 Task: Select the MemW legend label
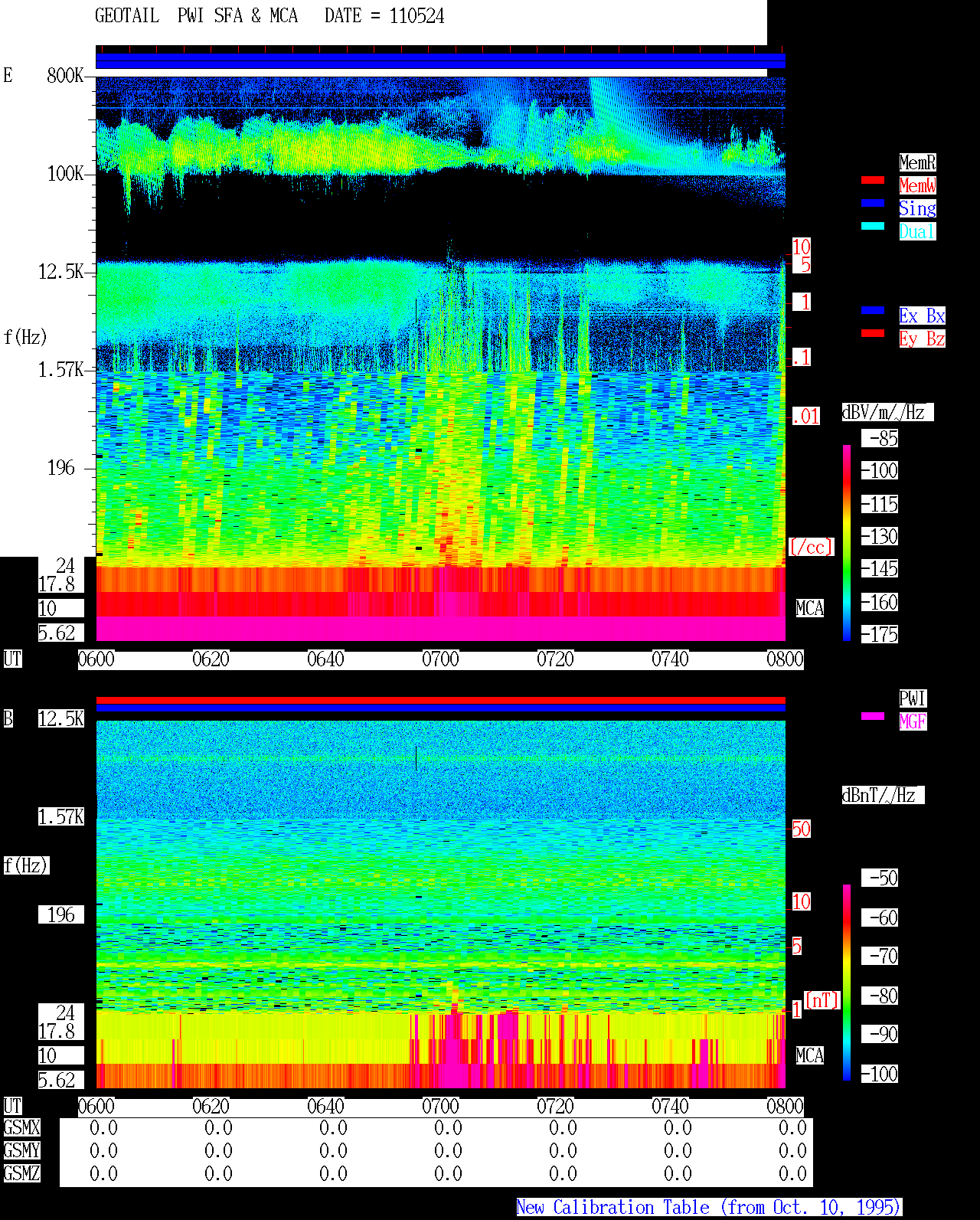(x=917, y=185)
